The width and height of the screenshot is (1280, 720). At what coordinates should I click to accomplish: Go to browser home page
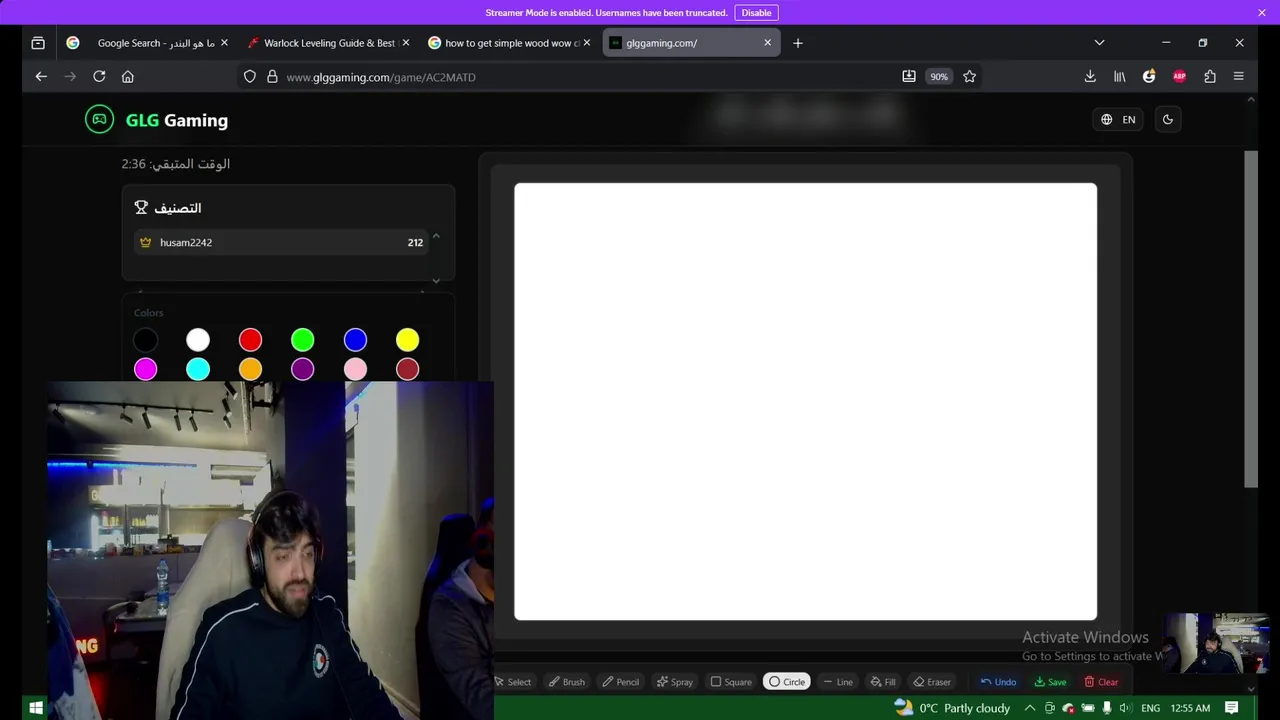(128, 76)
